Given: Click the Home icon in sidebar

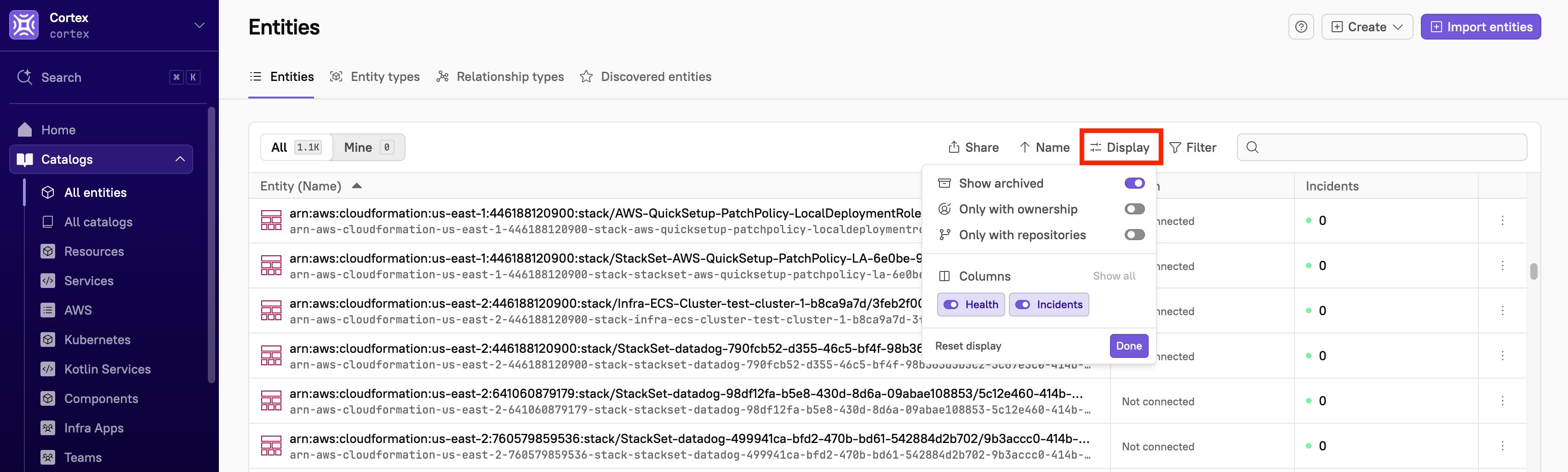Looking at the screenshot, I should coord(25,130).
